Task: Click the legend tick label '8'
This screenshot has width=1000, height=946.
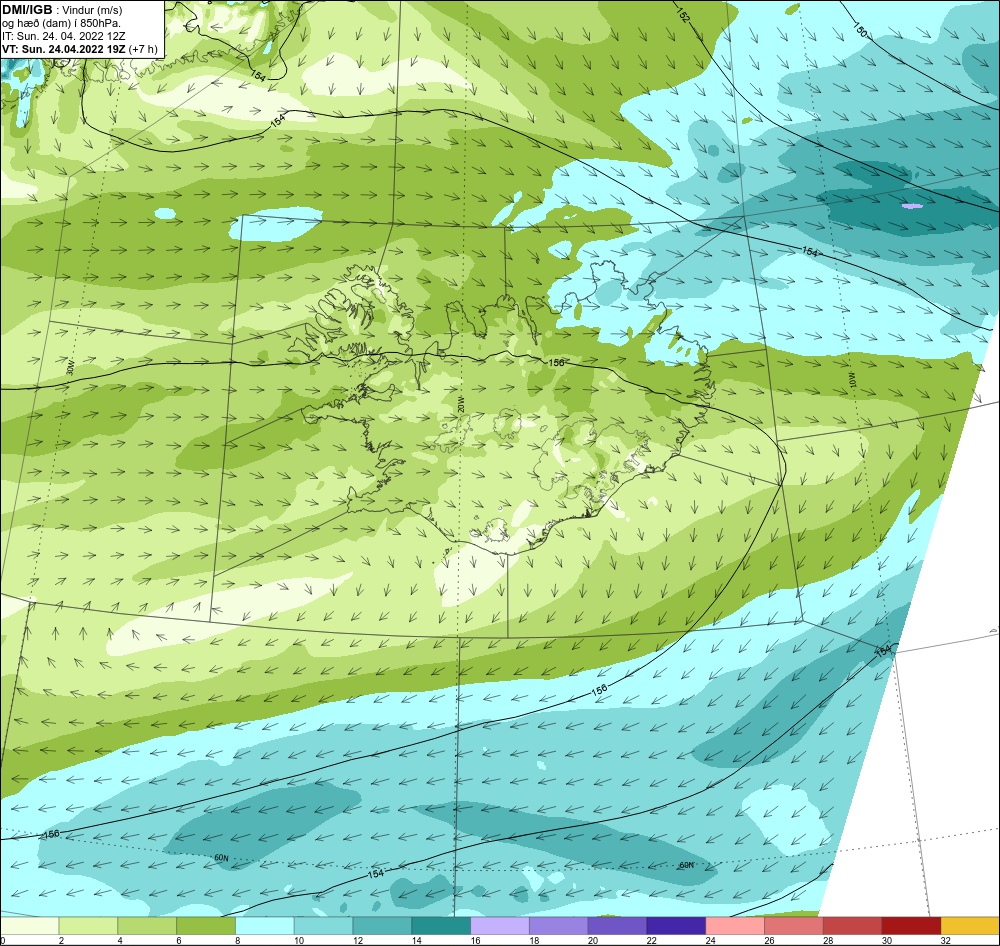Action: (x=237, y=940)
